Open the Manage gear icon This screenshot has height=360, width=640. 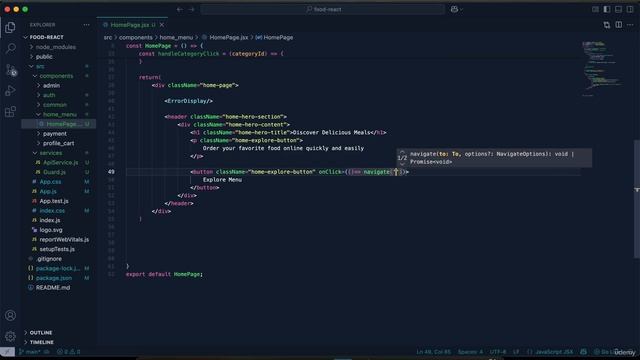point(10,336)
